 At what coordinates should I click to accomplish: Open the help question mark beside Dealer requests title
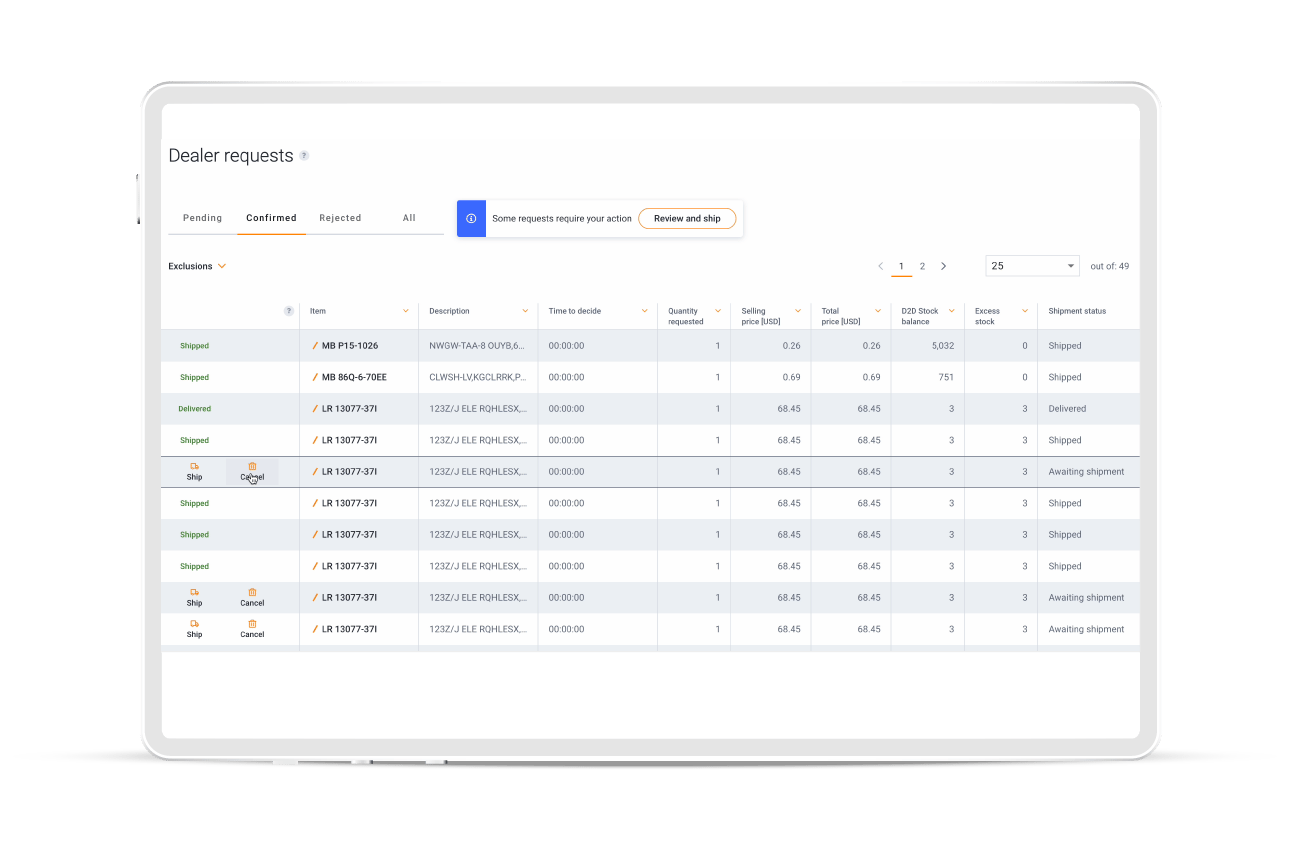304,156
